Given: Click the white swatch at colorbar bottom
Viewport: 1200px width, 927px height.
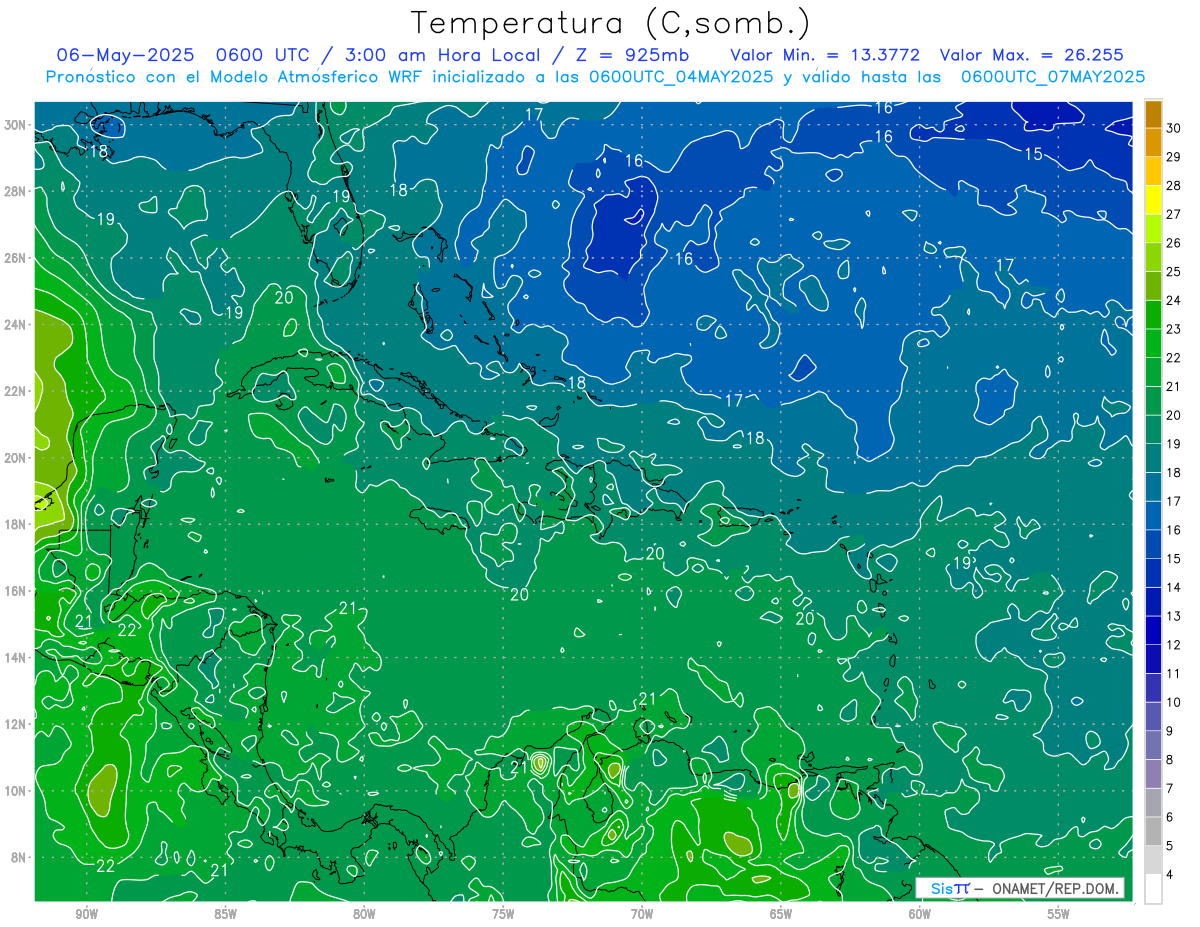Looking at the screenshot, I should [x=1153, y=889].
